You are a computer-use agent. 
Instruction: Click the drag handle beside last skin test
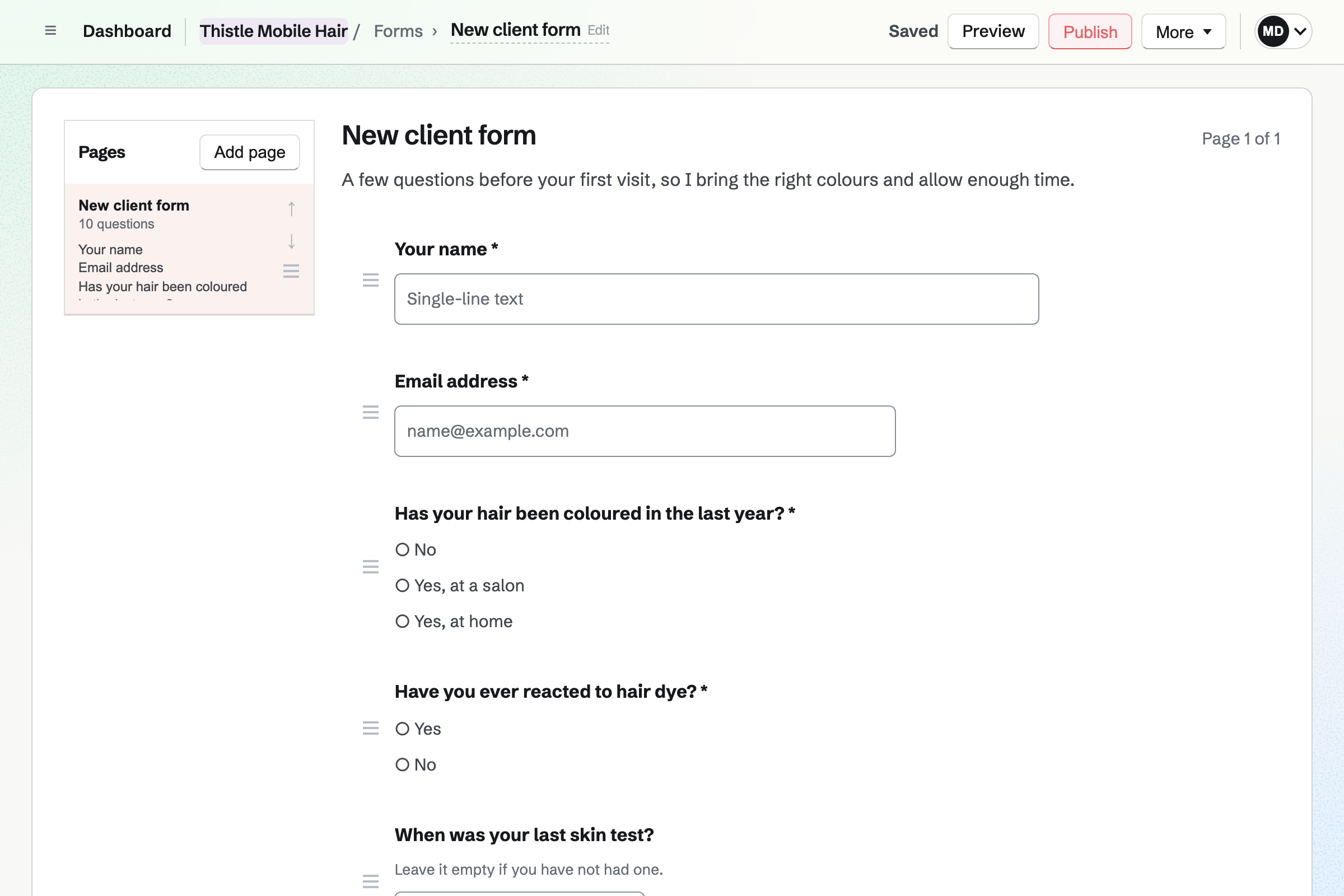(370, 881)
